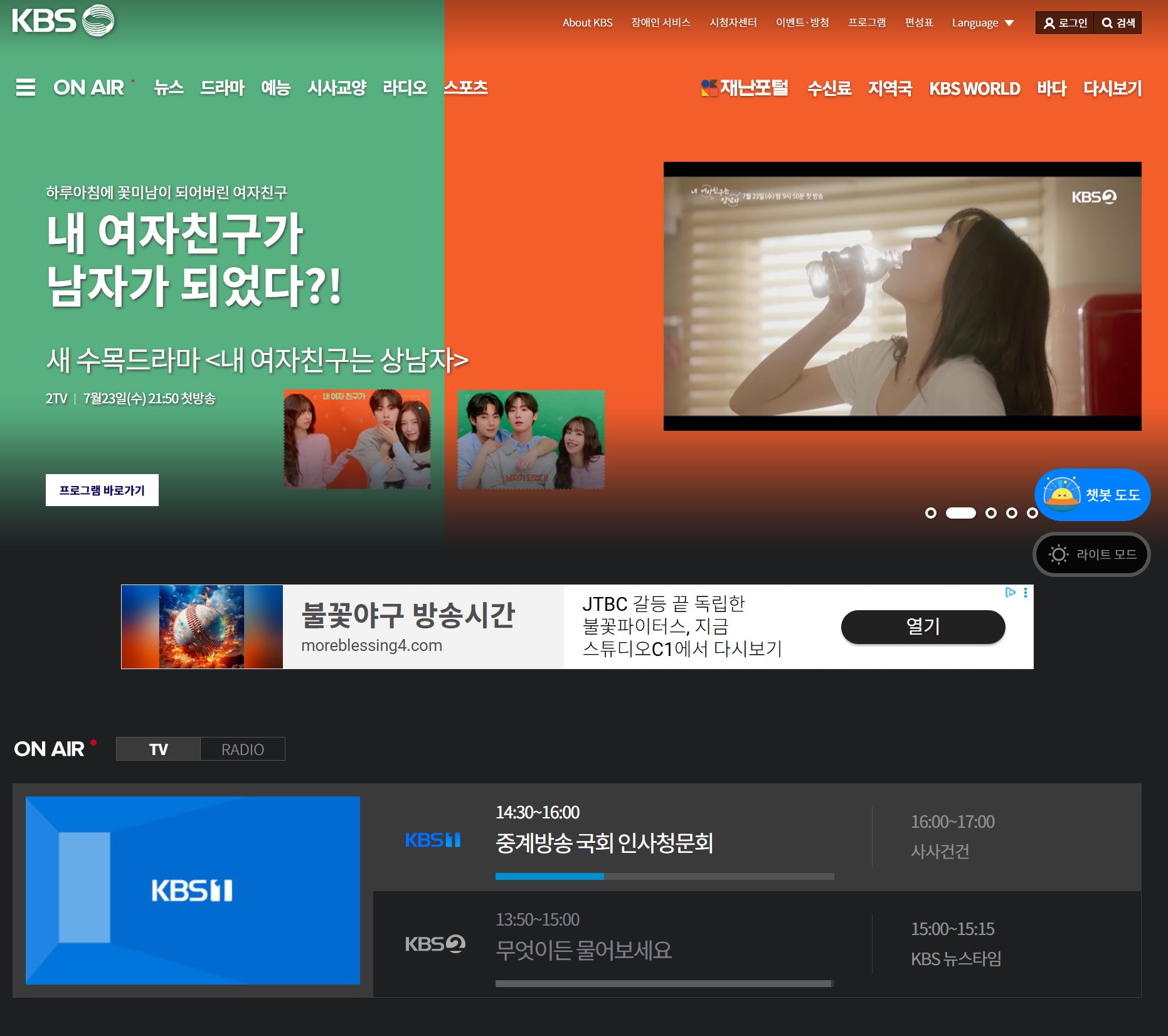
Task: Open the 챗봇 도도 chatbot
Action: [x=1091, y=494]
